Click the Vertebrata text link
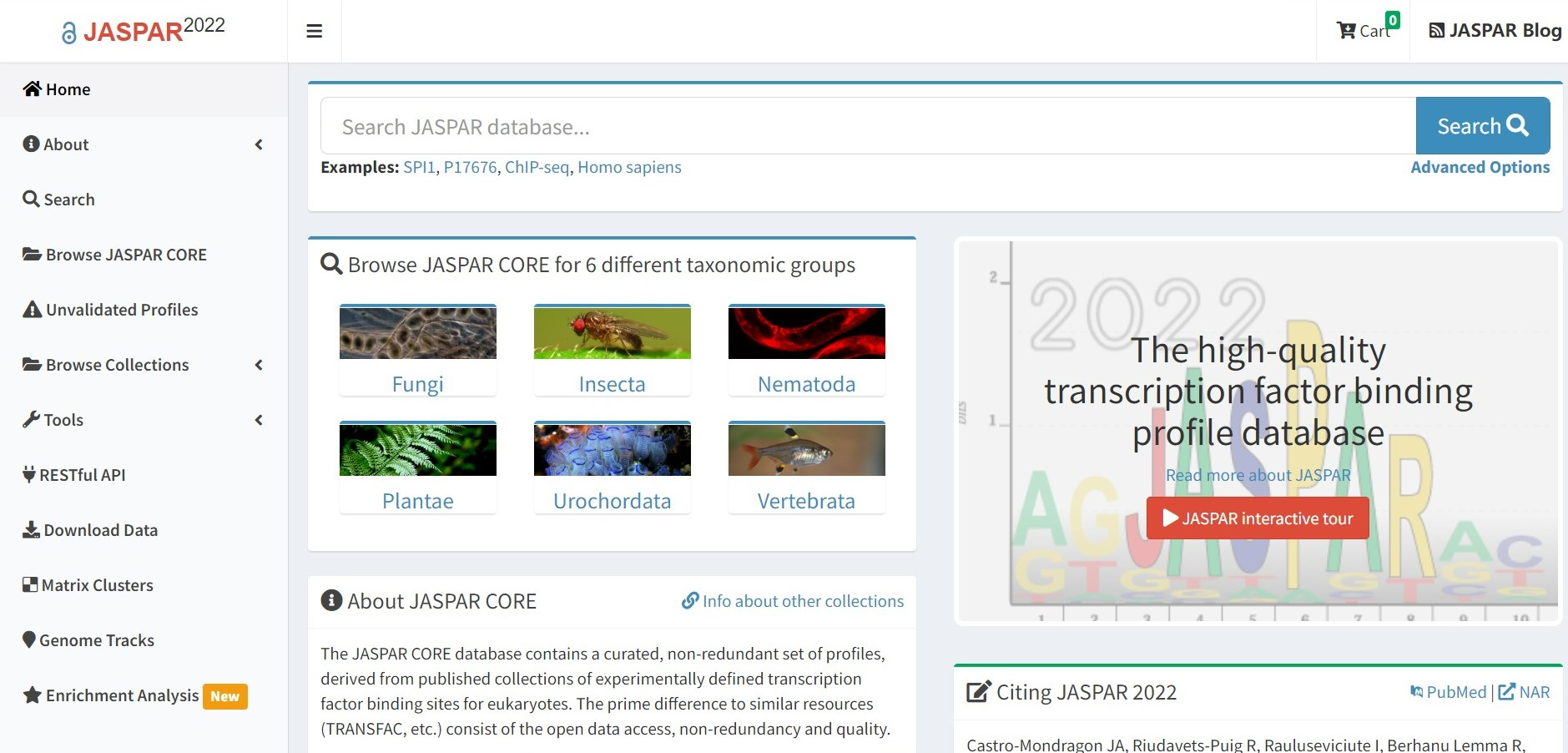The image size is (1568, 753). click(x=807, y=501)
